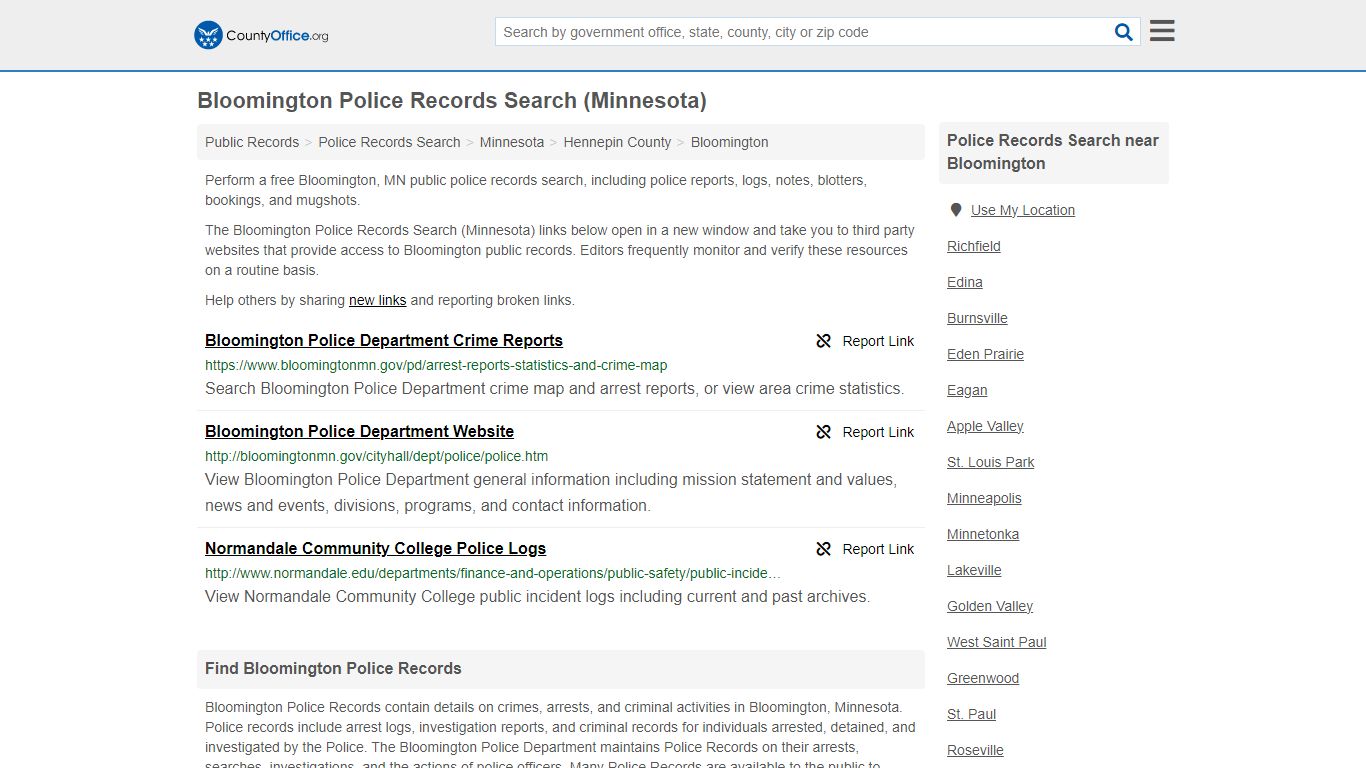1366x768 pixels.
Task: Open Roseville police records
Action: click(x=975, y=750)
